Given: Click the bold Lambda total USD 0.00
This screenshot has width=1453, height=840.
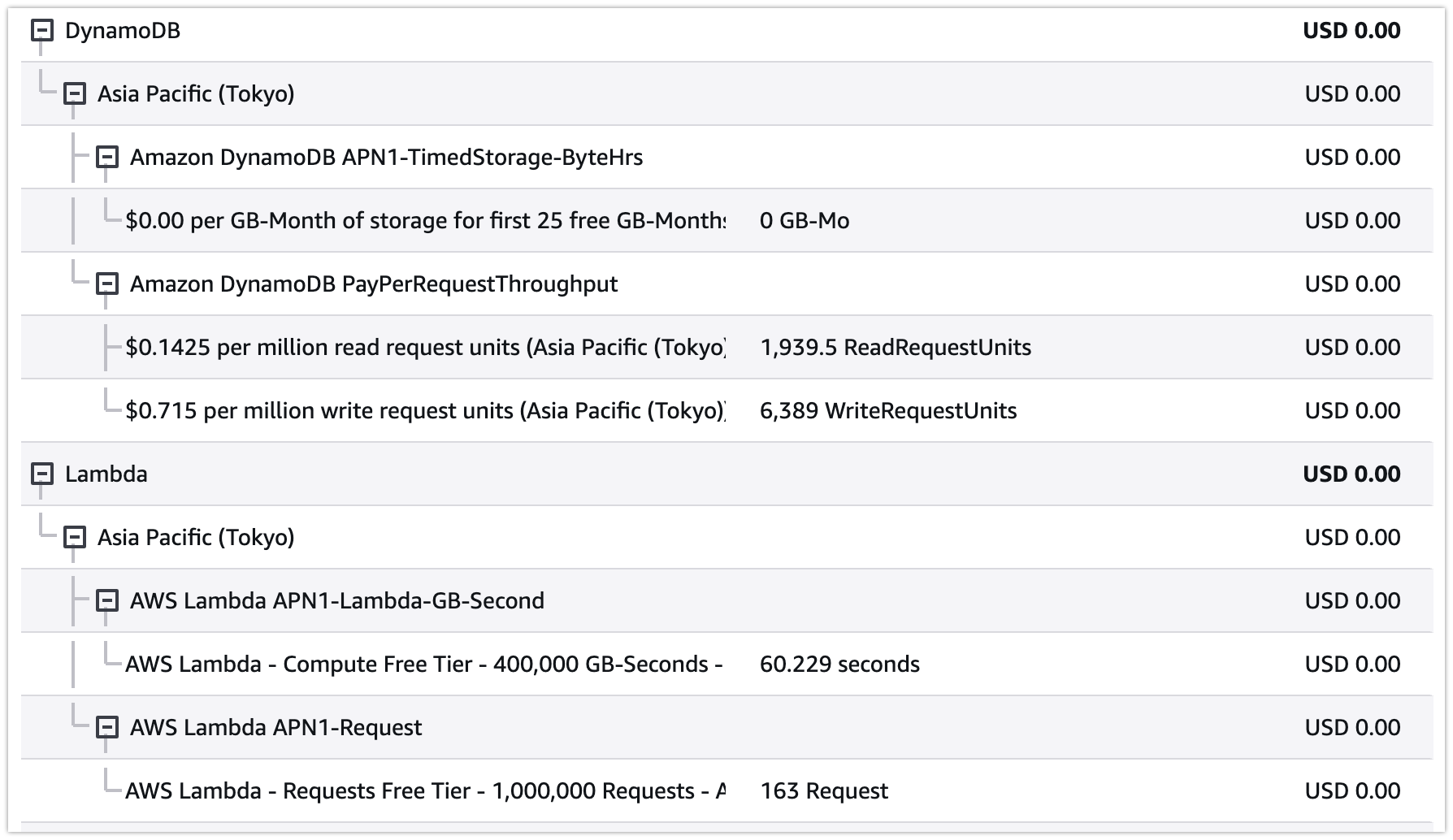Looking at the screenshot, I should (1352, 474).
